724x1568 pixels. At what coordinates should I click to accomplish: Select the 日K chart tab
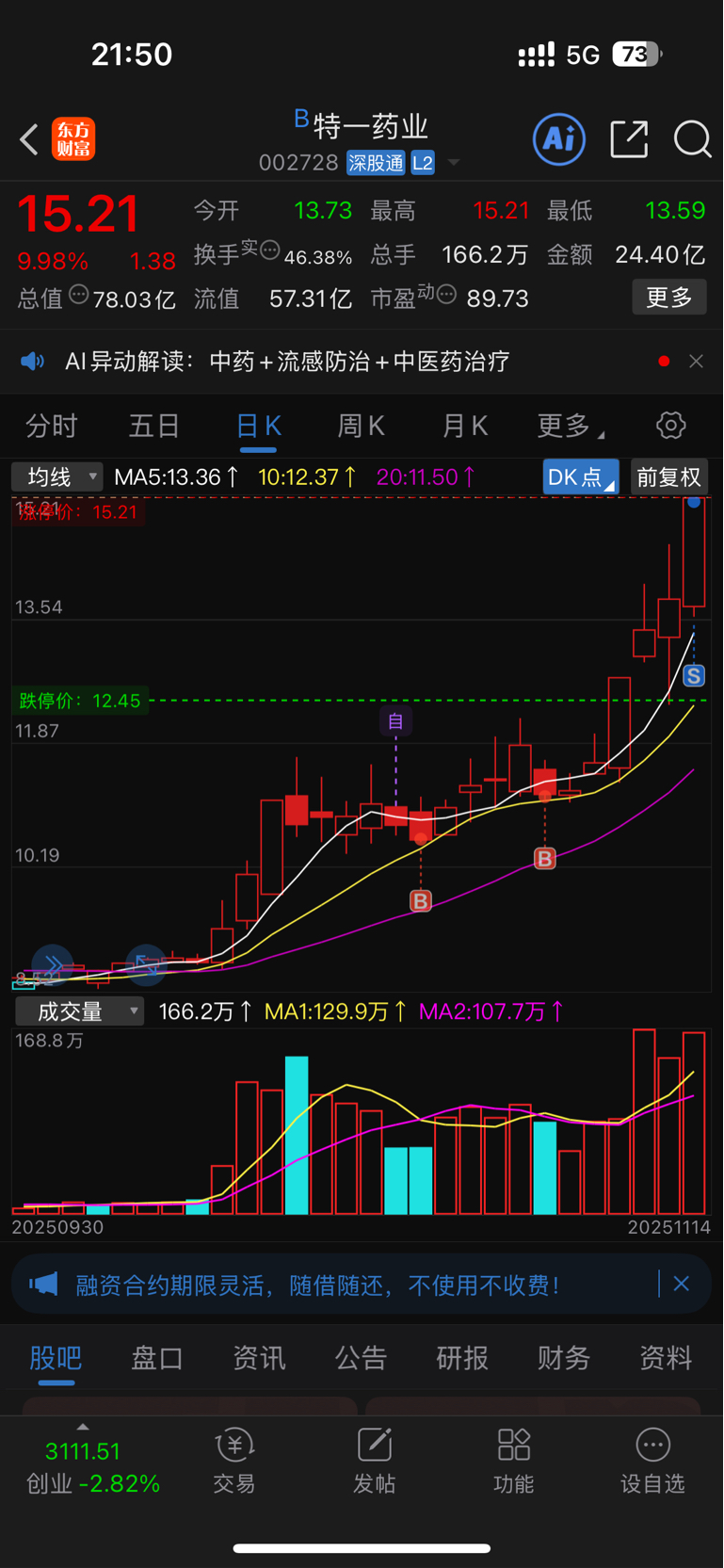258,427
